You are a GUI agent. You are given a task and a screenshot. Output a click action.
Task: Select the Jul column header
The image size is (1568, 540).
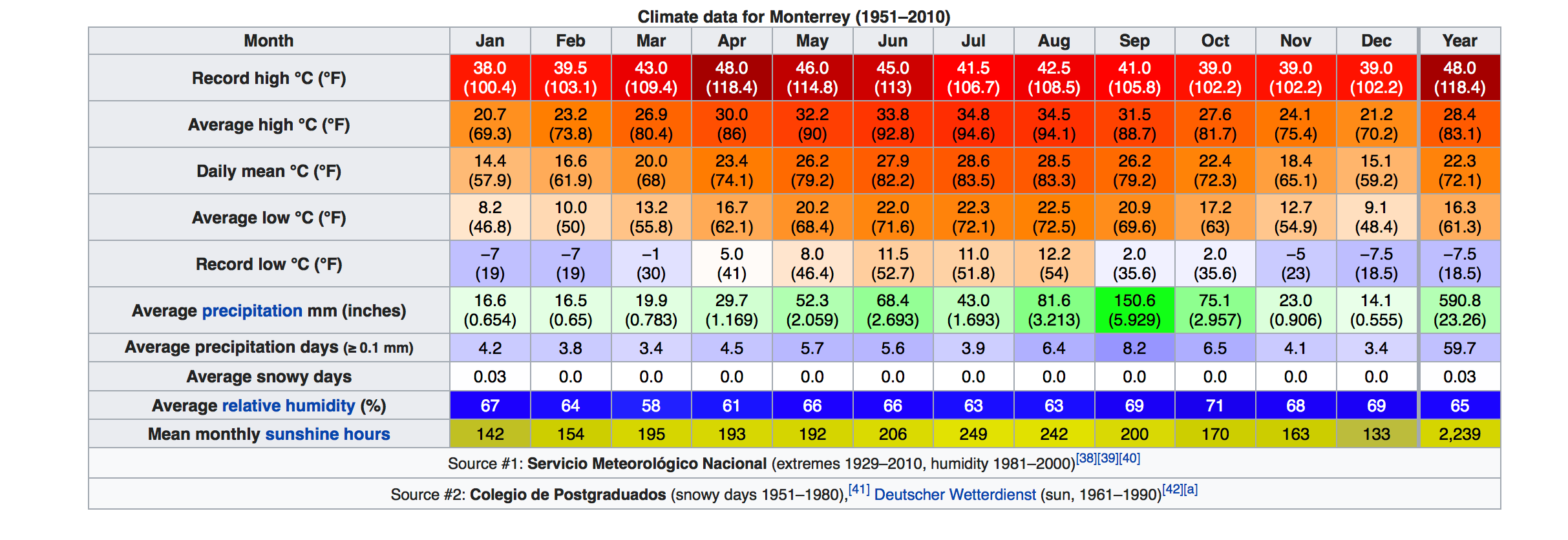click(973, 41)
